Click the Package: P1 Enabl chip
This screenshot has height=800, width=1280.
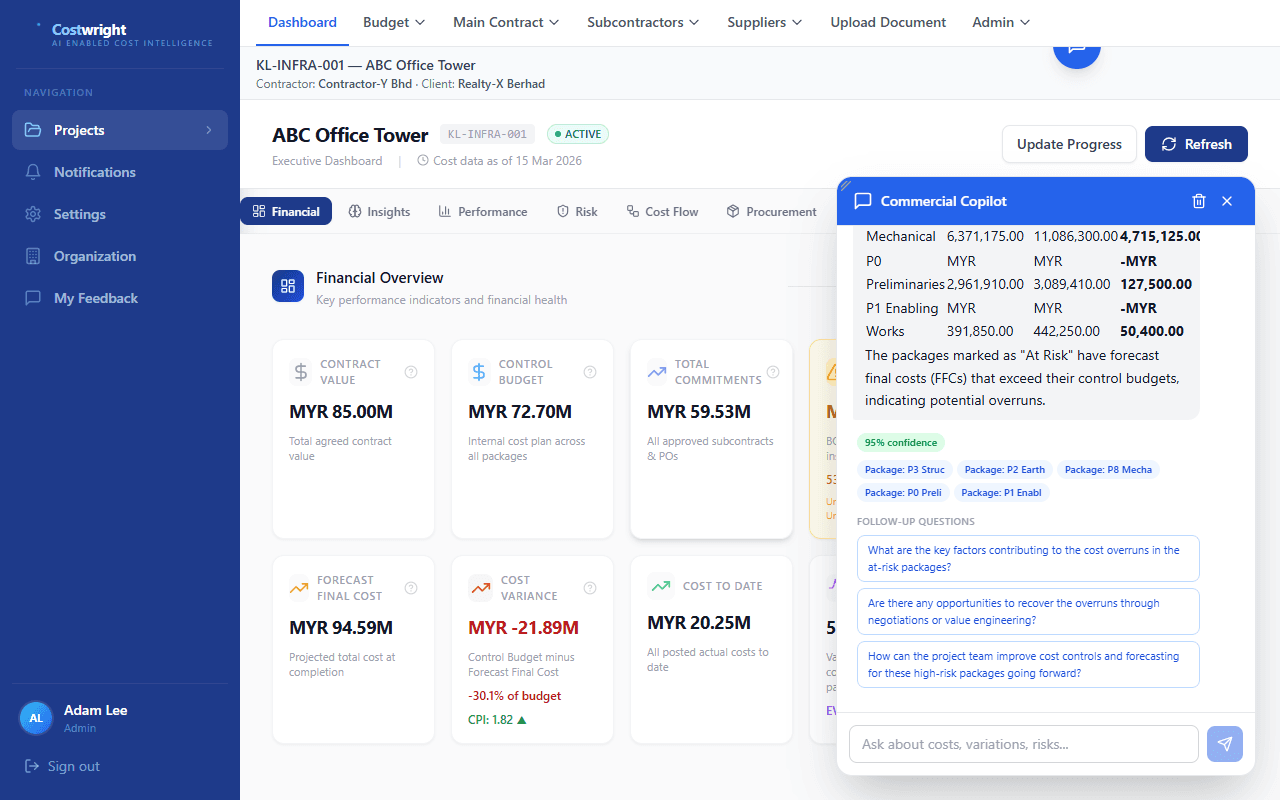point(1001,492)
